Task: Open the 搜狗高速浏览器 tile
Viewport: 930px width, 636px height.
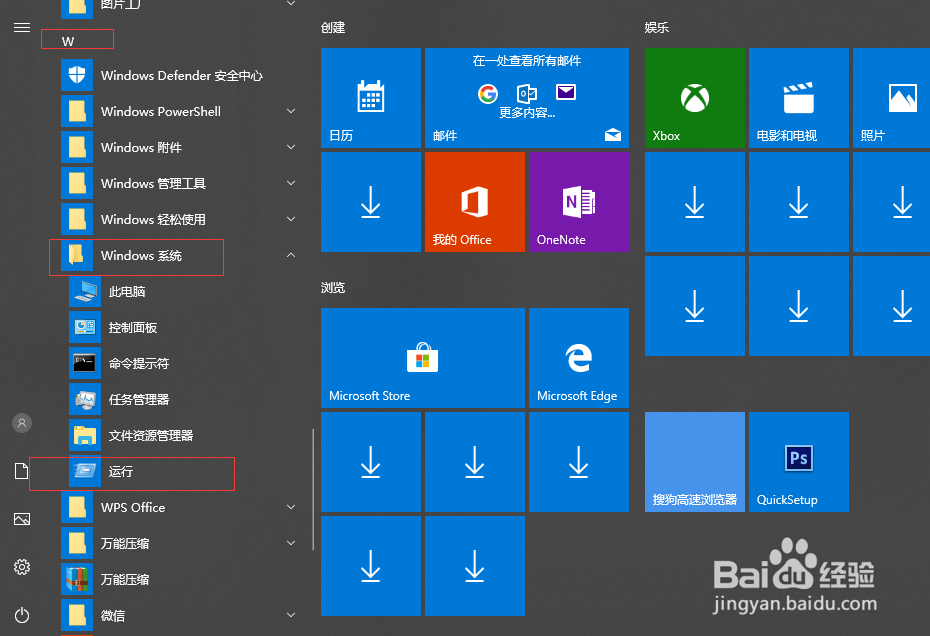Action: pos(695,462)
